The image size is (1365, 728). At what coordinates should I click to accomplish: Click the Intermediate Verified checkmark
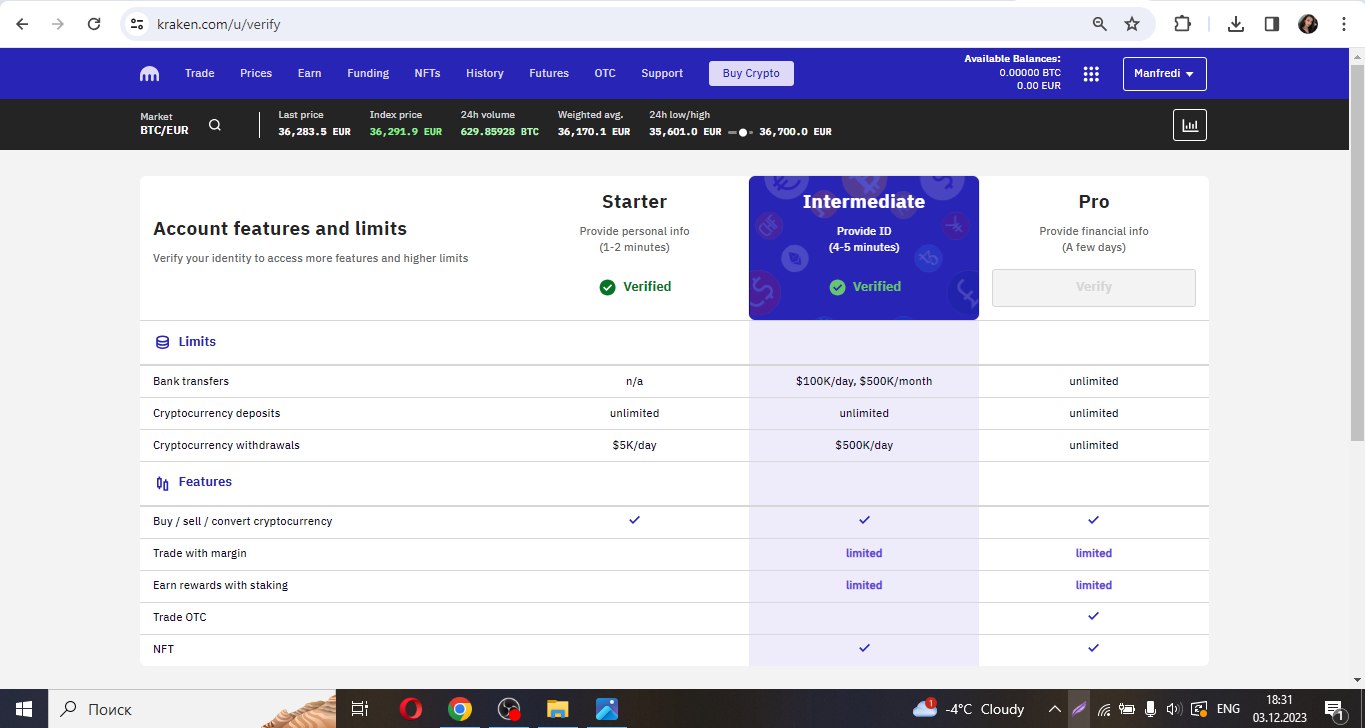837,287
